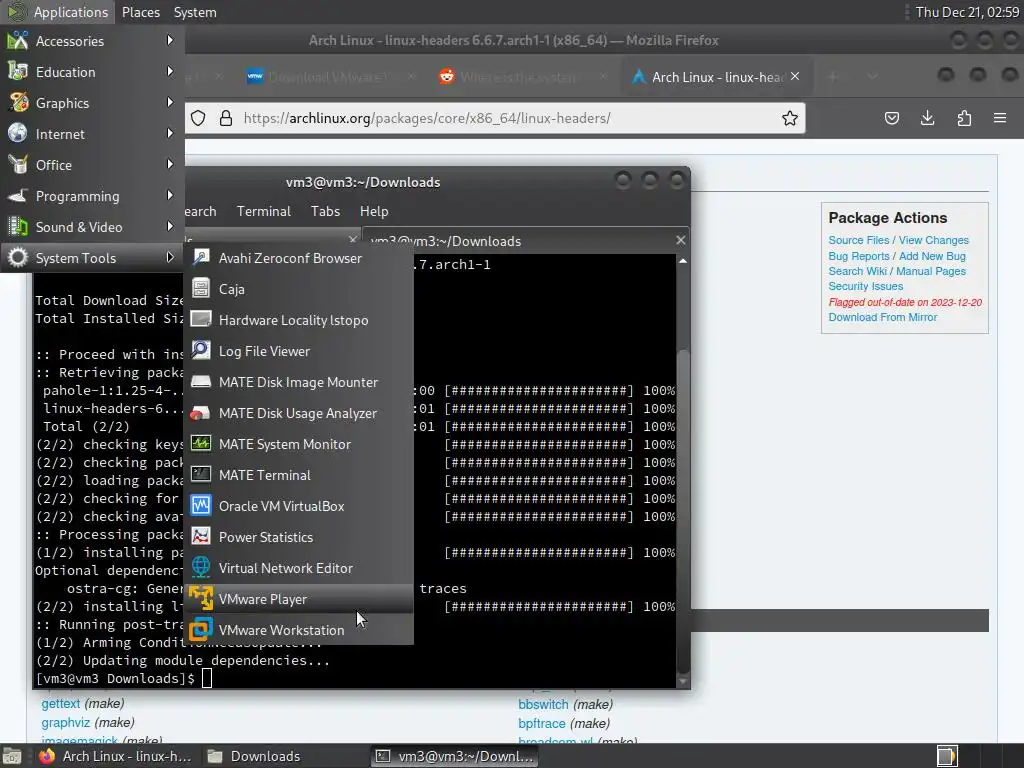This screenshot has width=1024, height=768.
Task: Open Avahi Zeroconf Browser from System Tools
Action: pos(298,258)
